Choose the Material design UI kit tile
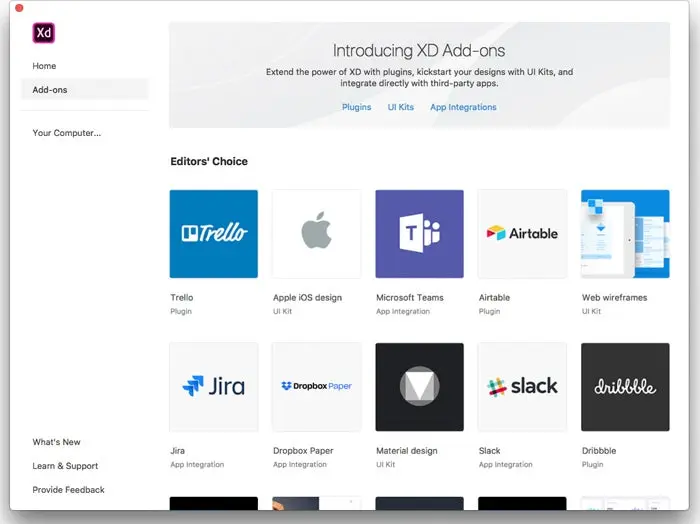 coord(419,387)
